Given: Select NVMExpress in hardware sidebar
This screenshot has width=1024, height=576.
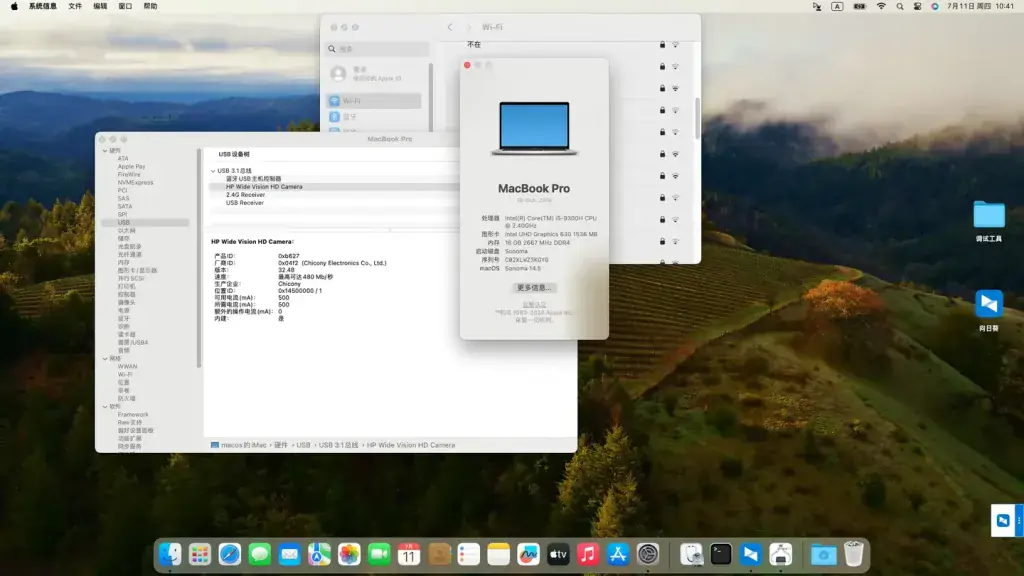Looking at the screenshot, I should pyautogui.click(x=135, y=182).
